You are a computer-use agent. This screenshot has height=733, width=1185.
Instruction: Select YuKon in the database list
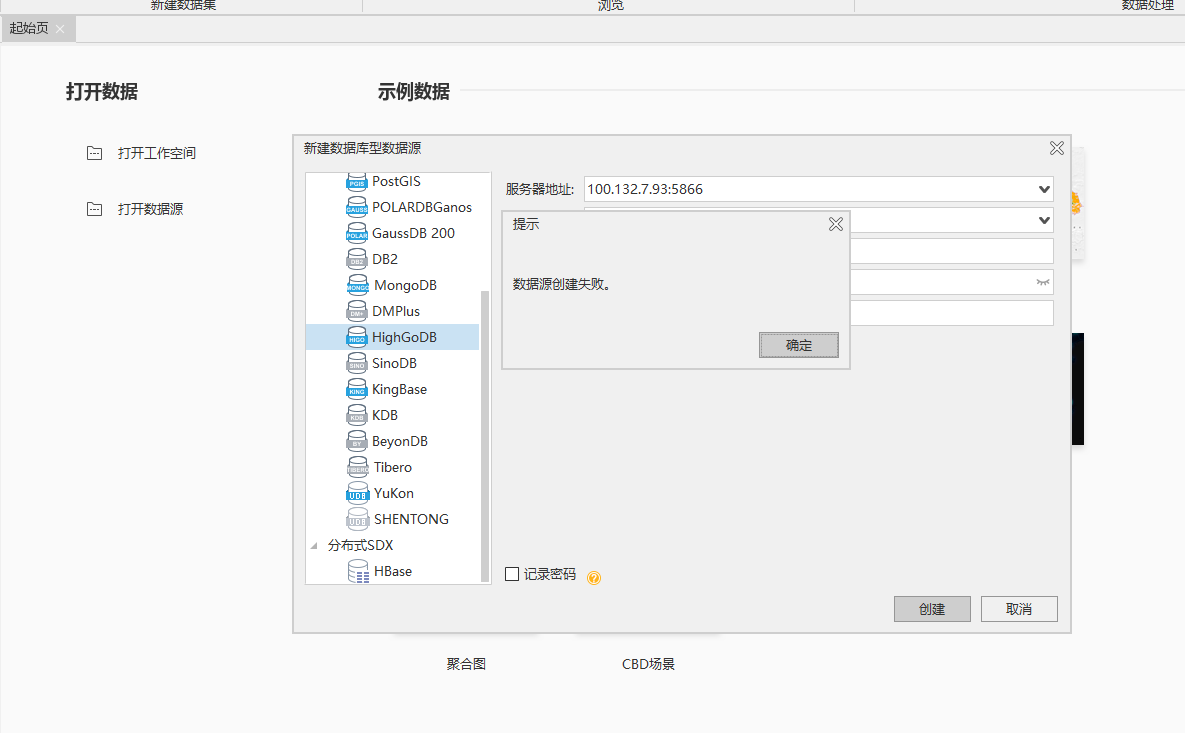click(x=394, y=493)
